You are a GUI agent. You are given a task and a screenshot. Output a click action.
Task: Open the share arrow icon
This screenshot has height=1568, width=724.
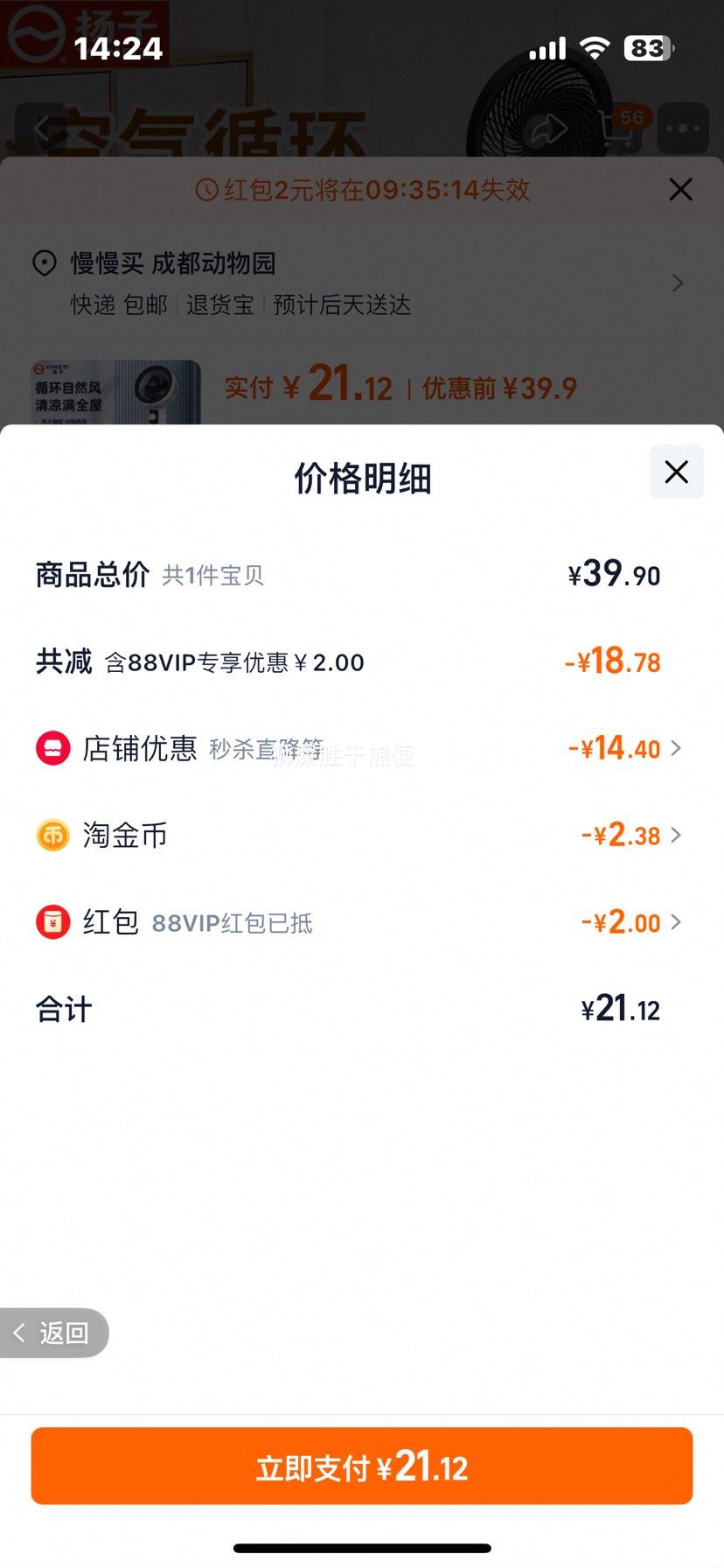pyautogui.click(x=550, y=129)
